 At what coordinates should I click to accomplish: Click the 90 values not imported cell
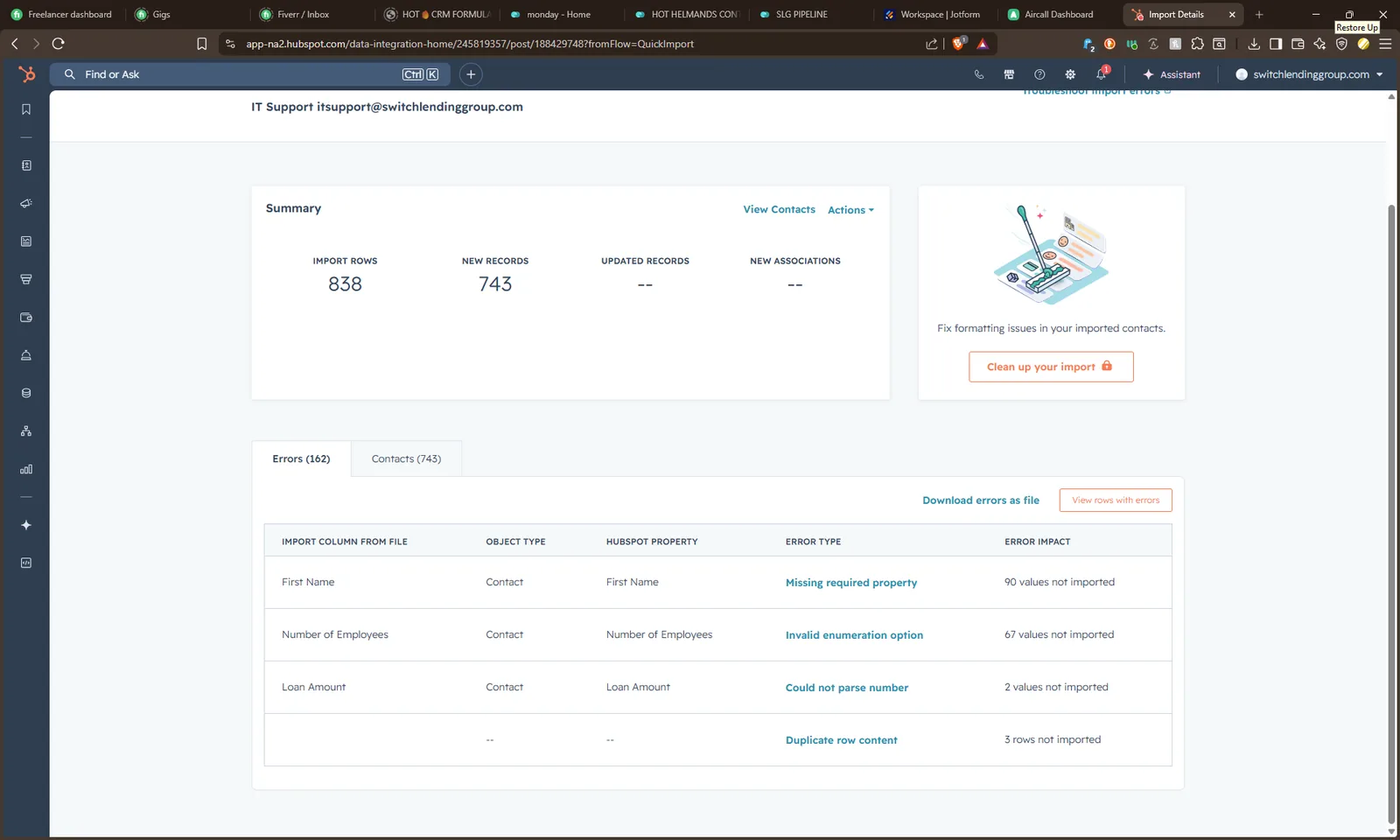pyautogui.click(x=1060, y=582)
